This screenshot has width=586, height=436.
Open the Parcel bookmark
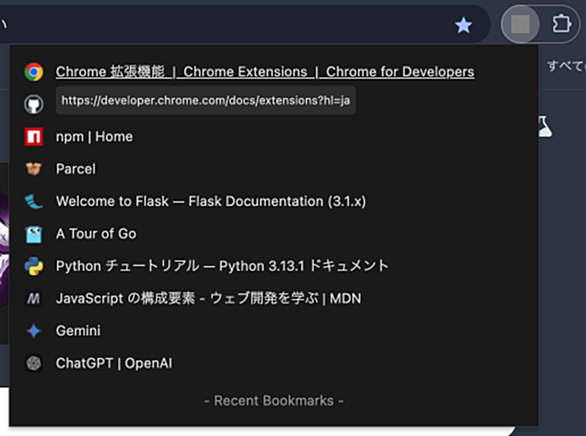(76, 169)
